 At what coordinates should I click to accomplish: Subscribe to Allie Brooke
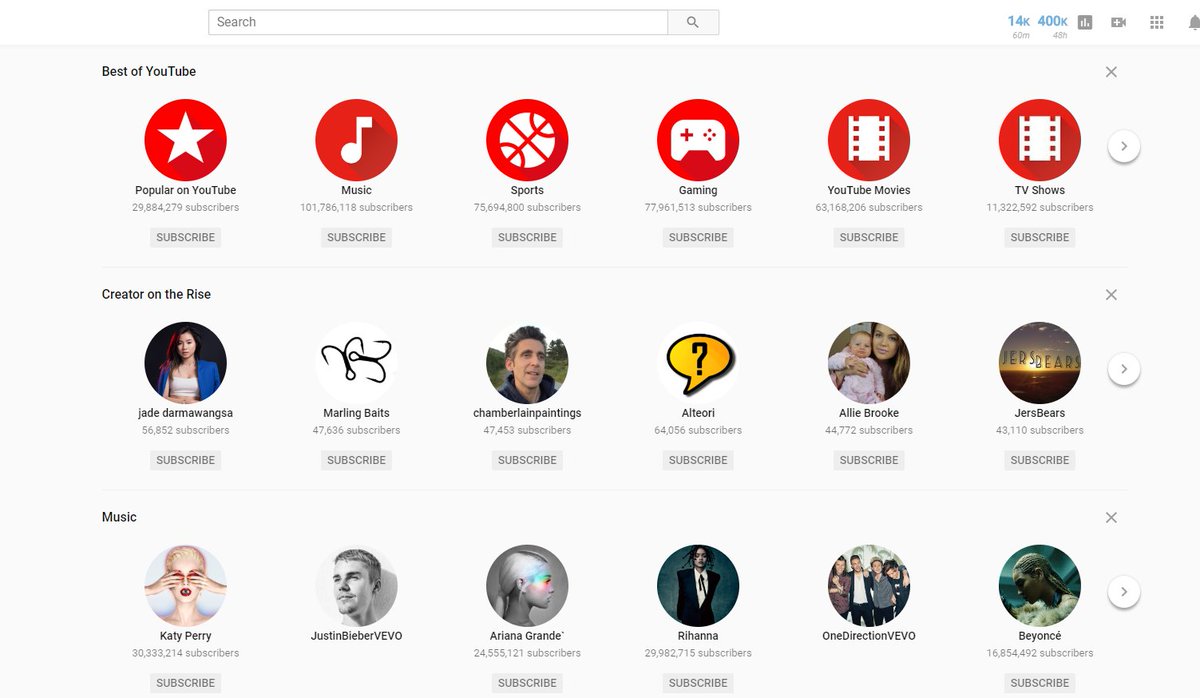pyautogui.click(x=869, y=460)
